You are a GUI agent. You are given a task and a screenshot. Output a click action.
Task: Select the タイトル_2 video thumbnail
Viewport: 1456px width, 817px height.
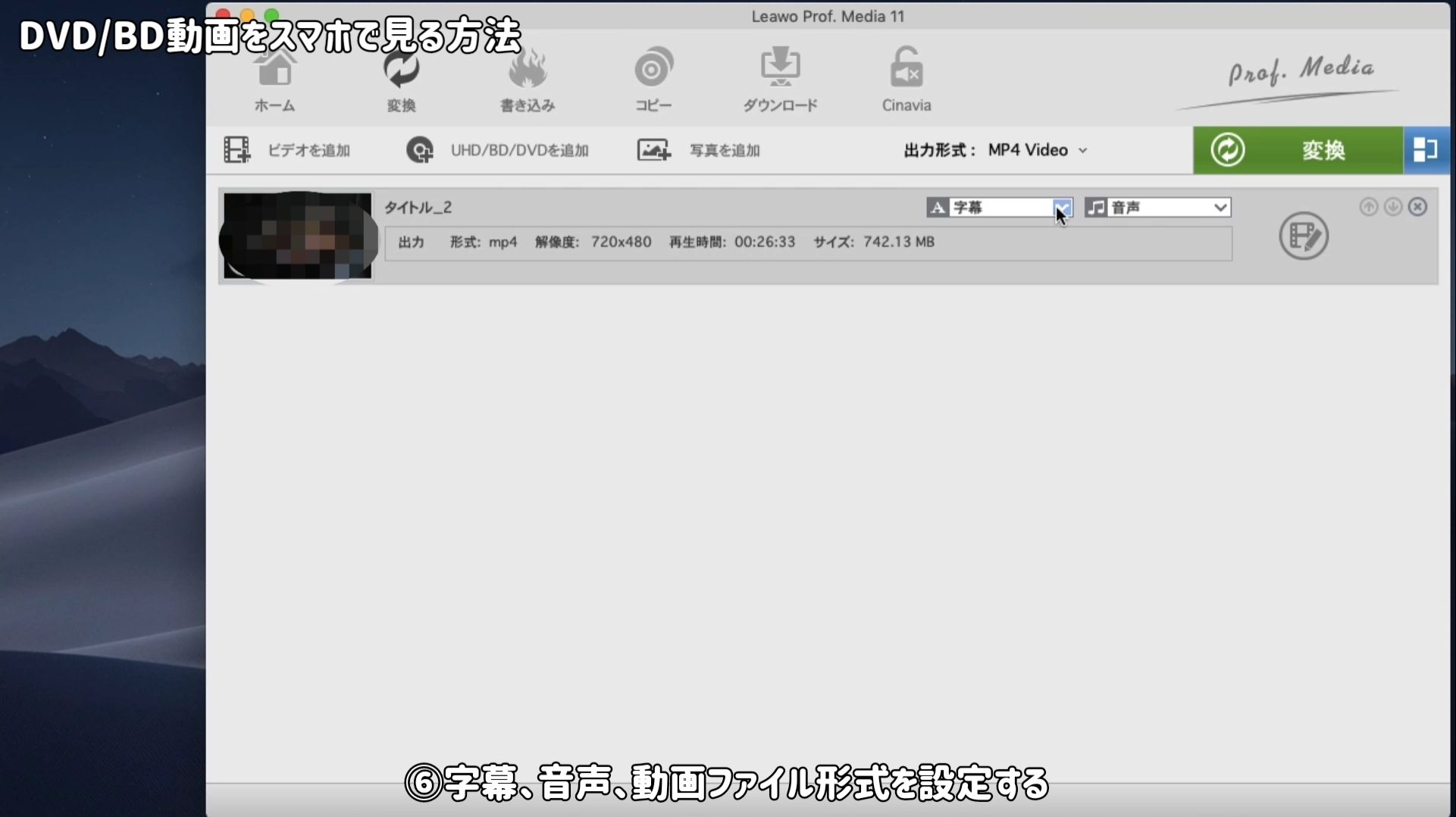pyautogui.click(x=298, y=236)
